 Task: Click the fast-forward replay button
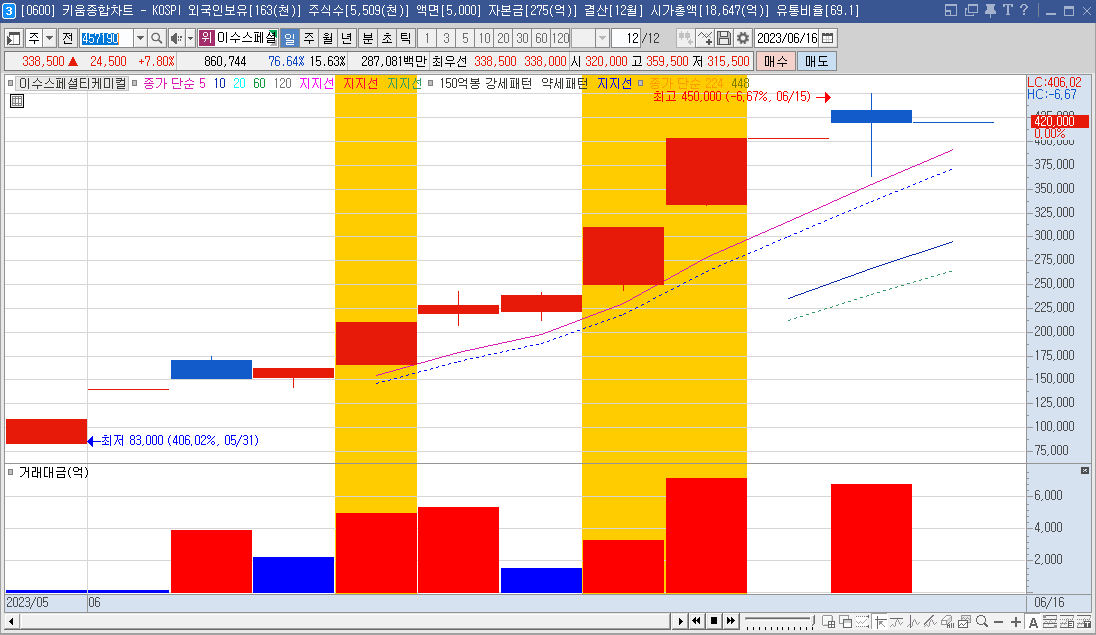730,621
